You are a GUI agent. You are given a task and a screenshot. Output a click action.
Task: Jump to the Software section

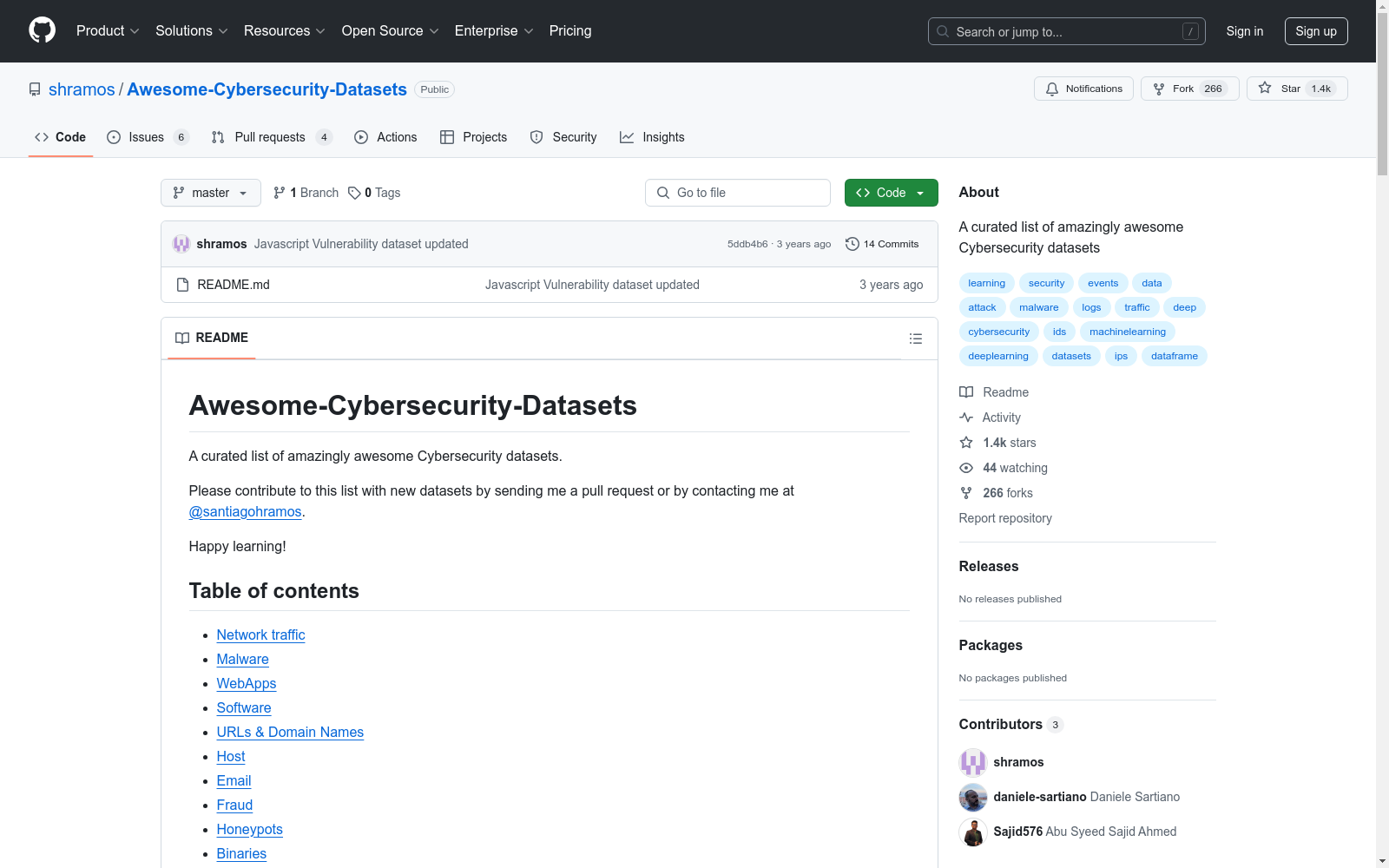point(244,708)
